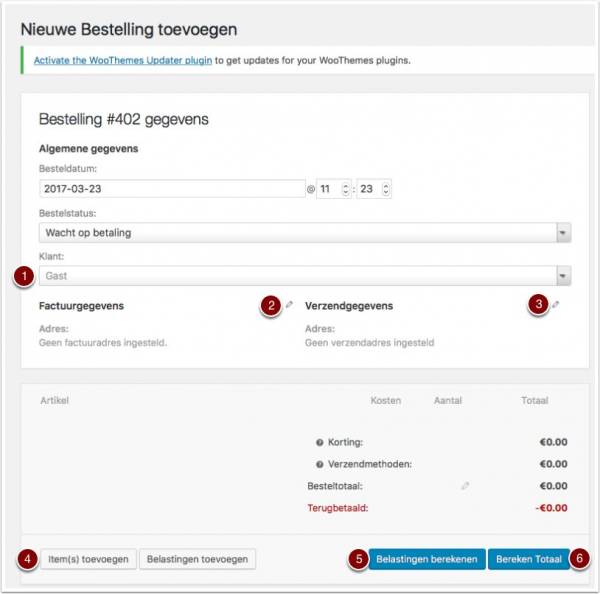Click the Artikel column header

55,400
